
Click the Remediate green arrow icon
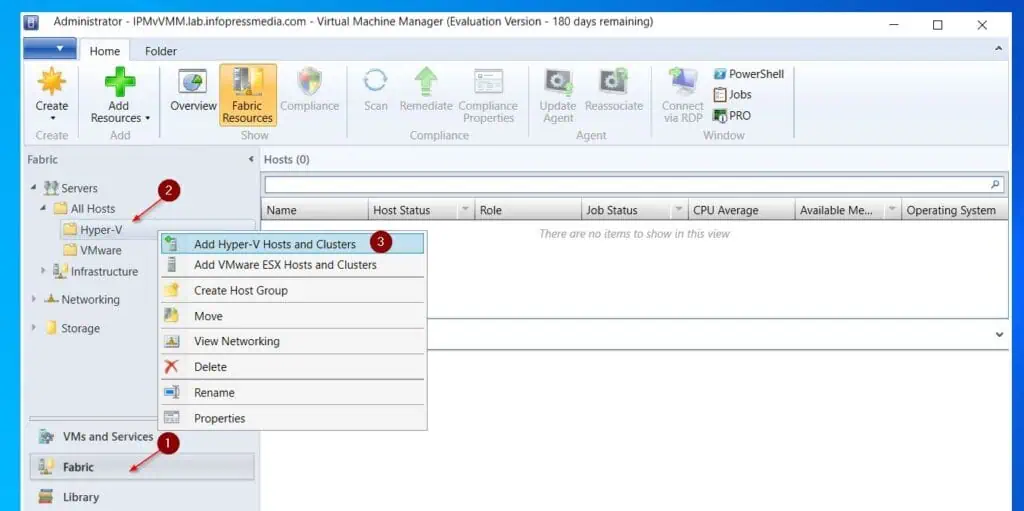pyautogui.click(x=426, y=82)
